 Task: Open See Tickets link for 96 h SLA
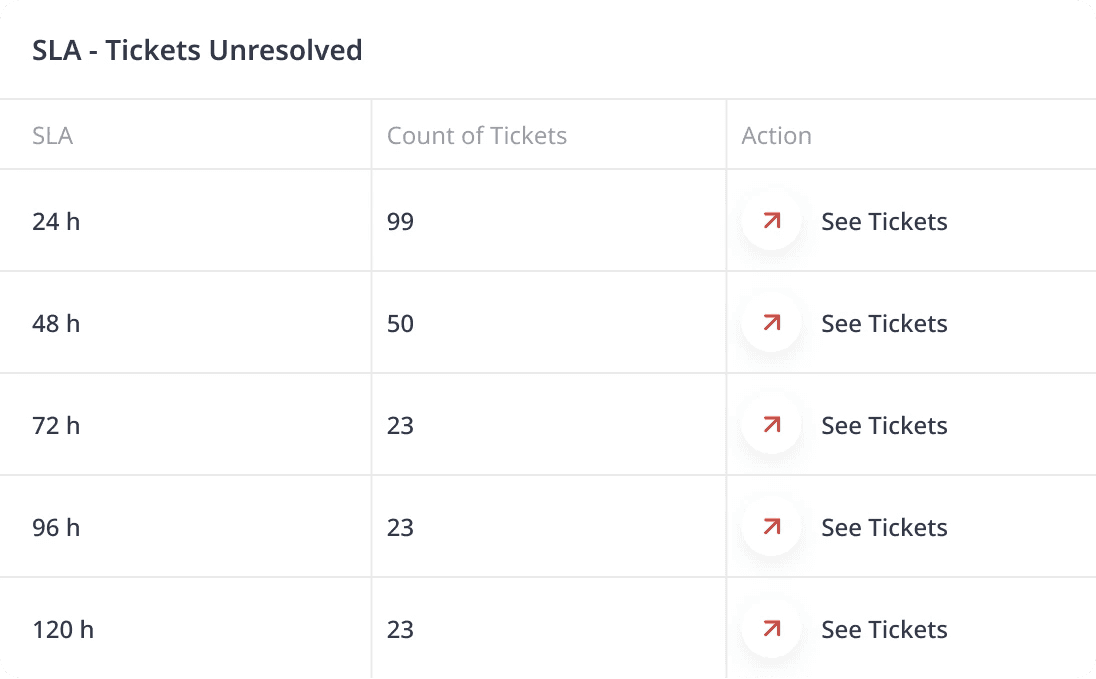pyautogui.click(x=884, y=527)
